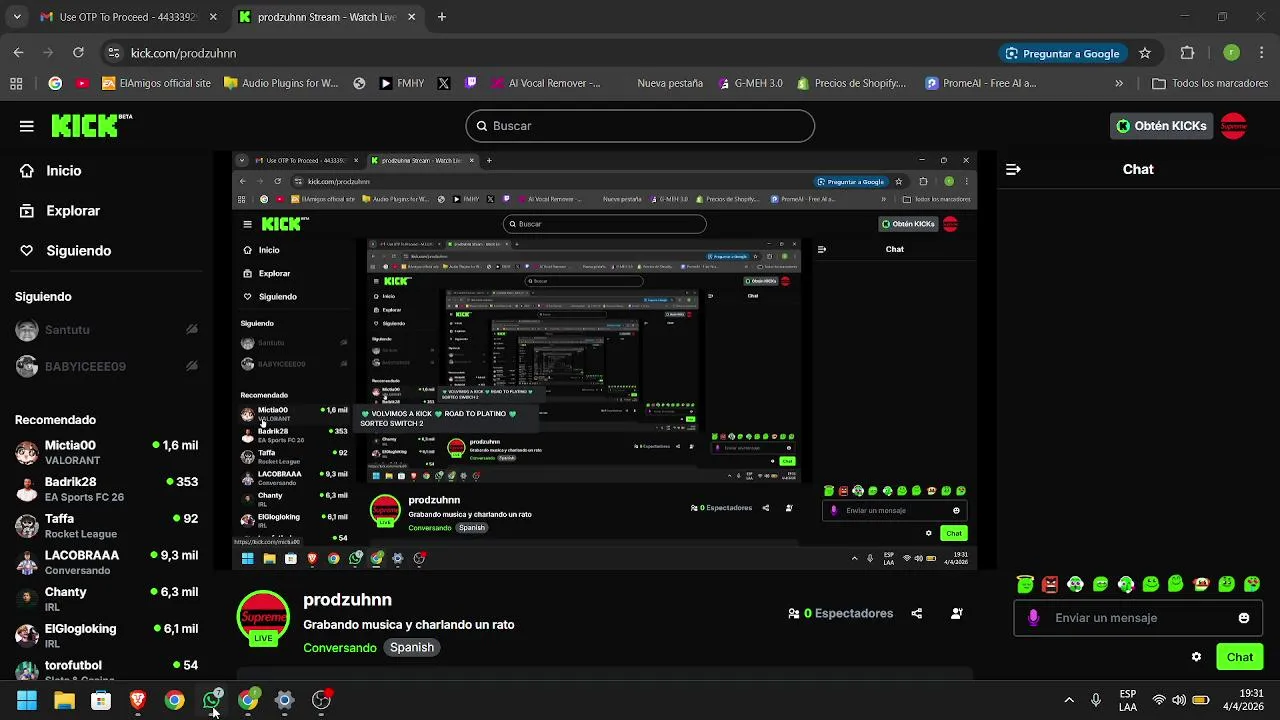Open followed channel BABYICEEE09
This screenshot has width=1280, height=720.
click(x=85, y=367)
